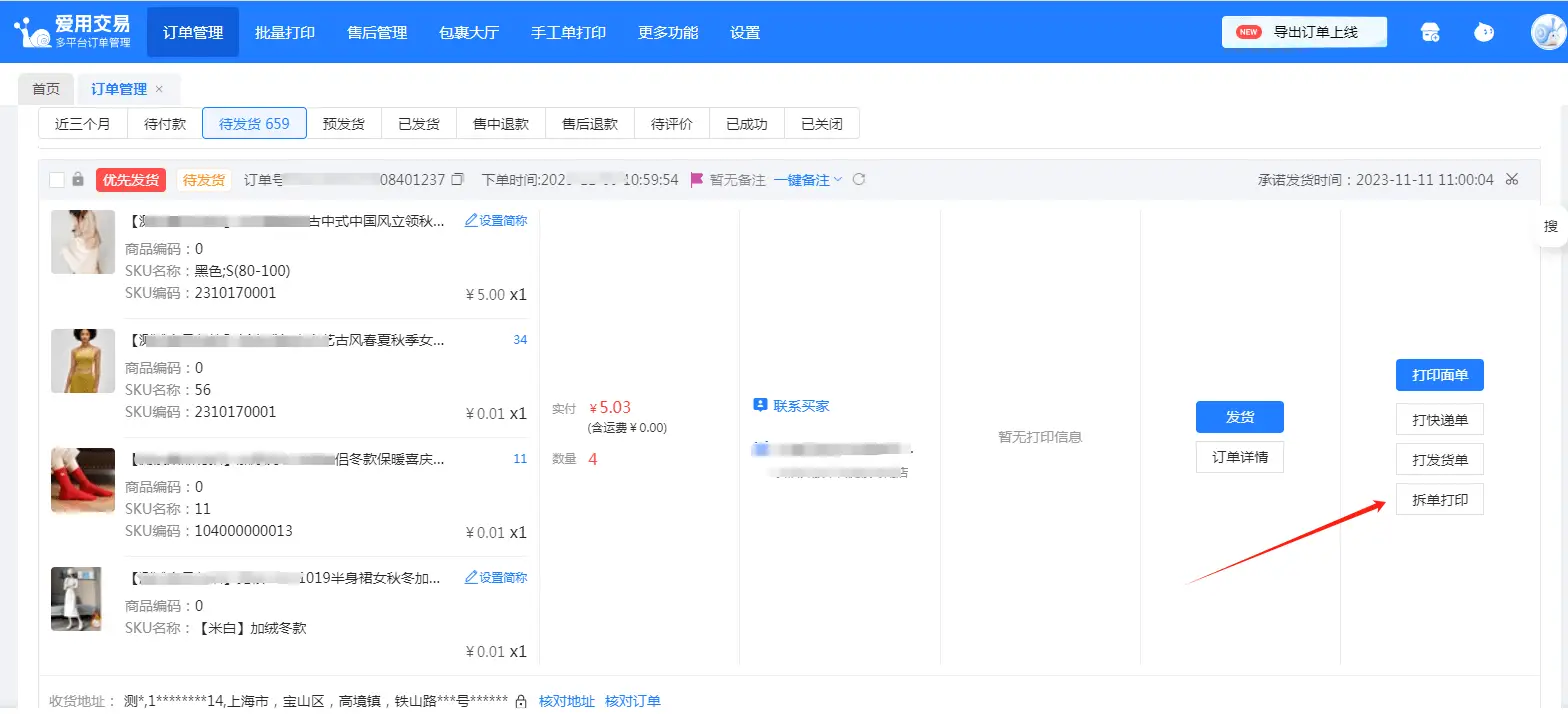Screen dimensions: 1568x714
Task: Click the 拆单打印 button
Action: 1440,499
